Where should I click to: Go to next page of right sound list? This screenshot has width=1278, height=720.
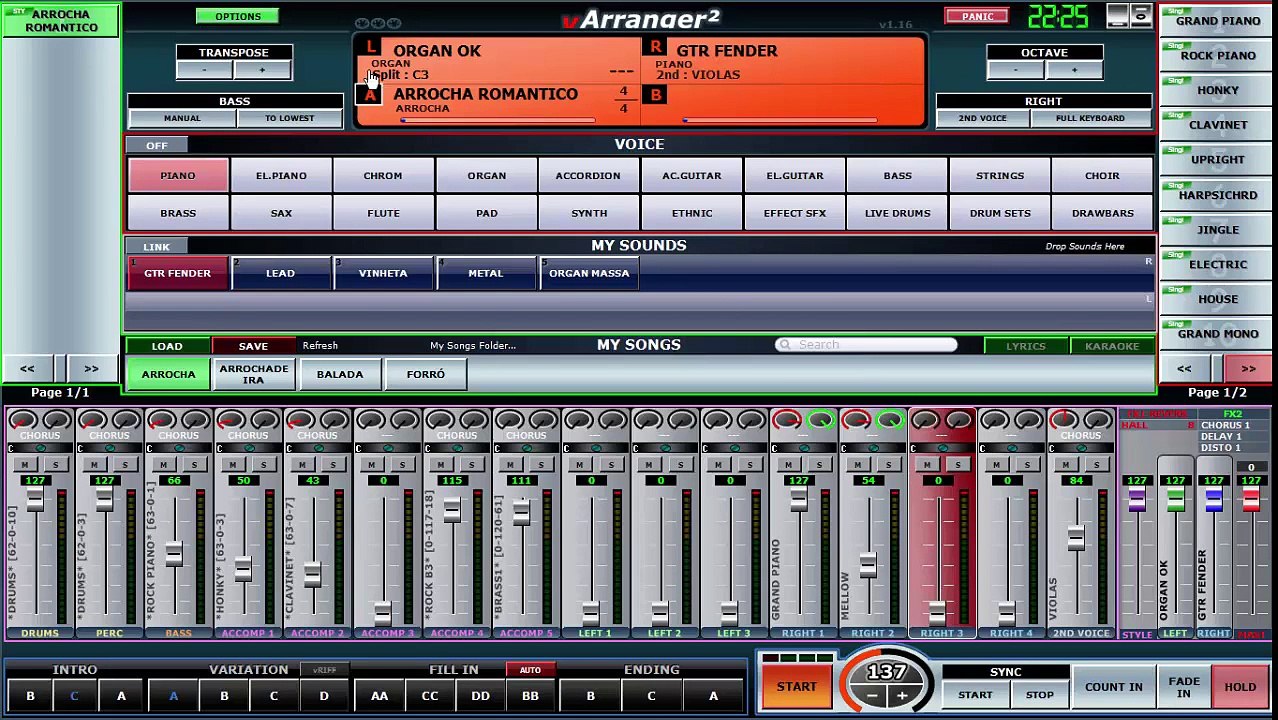1248,369
